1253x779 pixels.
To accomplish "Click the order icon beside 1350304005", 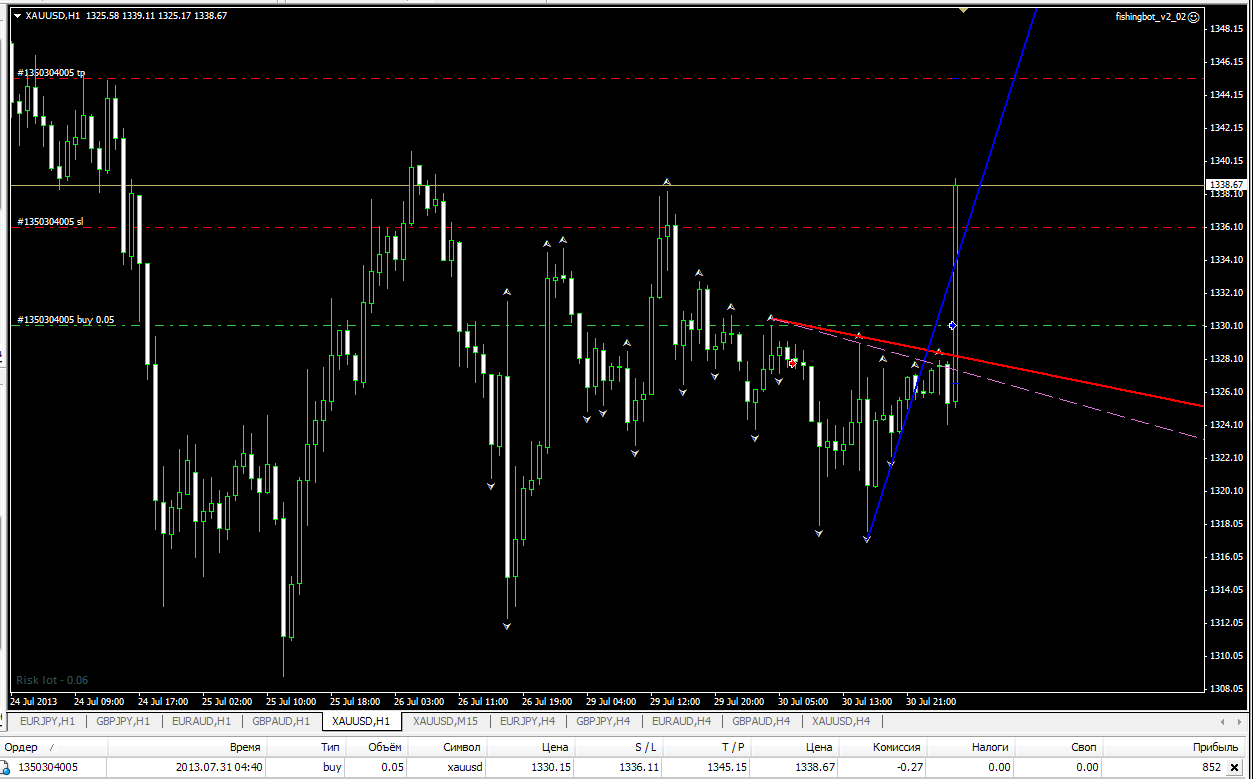I will click(5, 768).
